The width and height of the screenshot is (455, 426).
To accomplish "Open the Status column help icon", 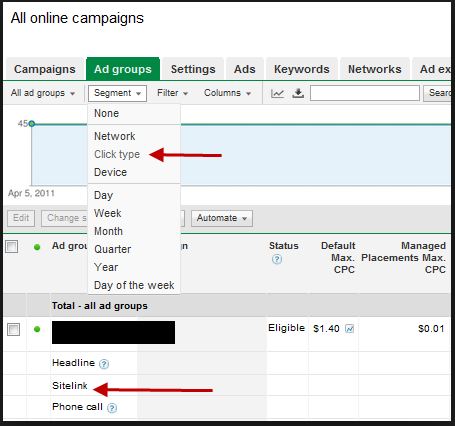I will (x=277, y=259).
